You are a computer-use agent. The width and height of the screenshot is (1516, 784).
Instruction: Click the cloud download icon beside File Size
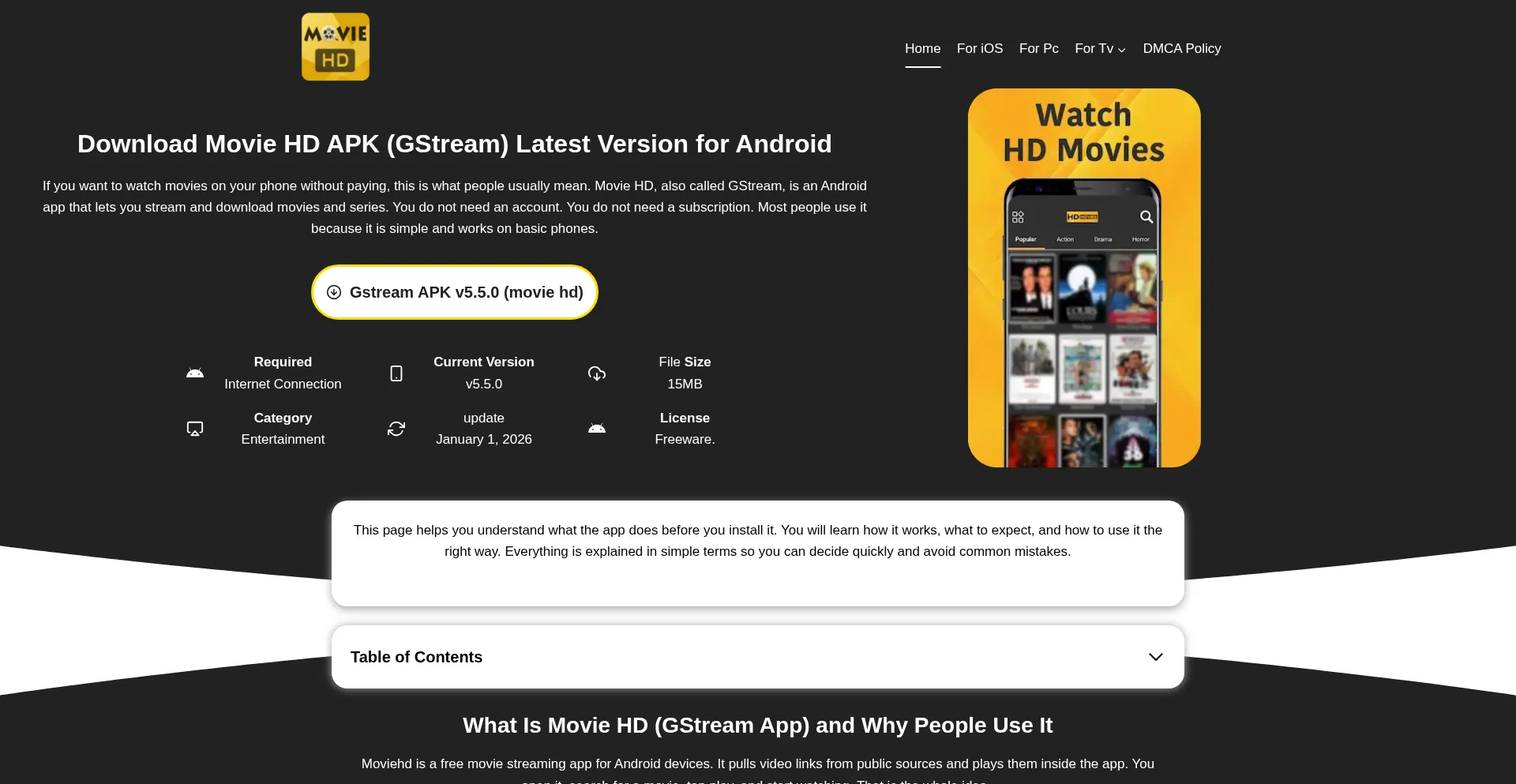(x=598, y=373)
